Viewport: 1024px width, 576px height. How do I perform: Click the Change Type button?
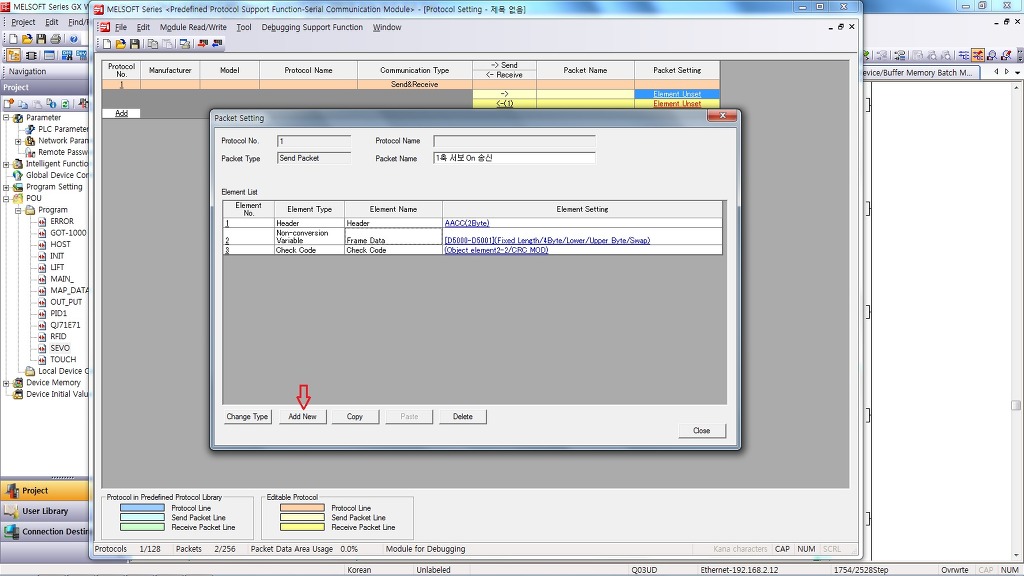[x=247, y=417]
